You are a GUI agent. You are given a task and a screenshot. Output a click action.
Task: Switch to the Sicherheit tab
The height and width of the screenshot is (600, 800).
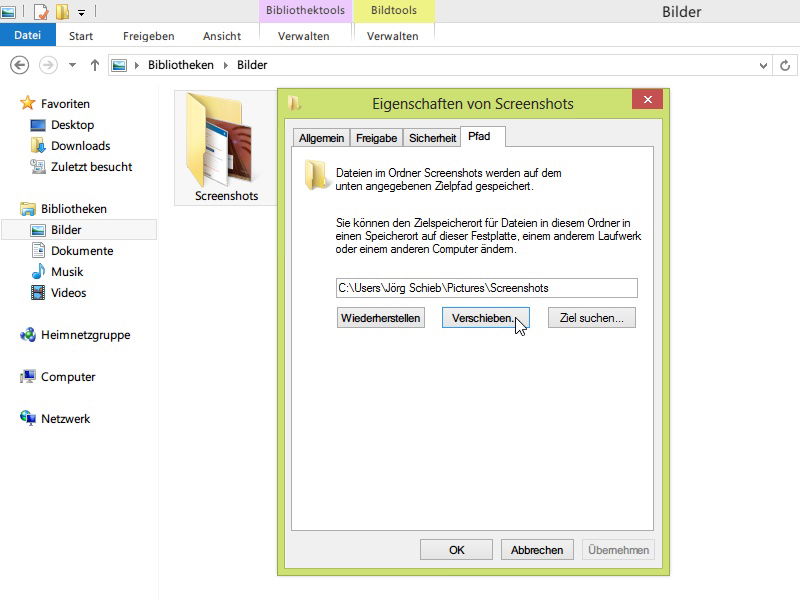point(433,138)
